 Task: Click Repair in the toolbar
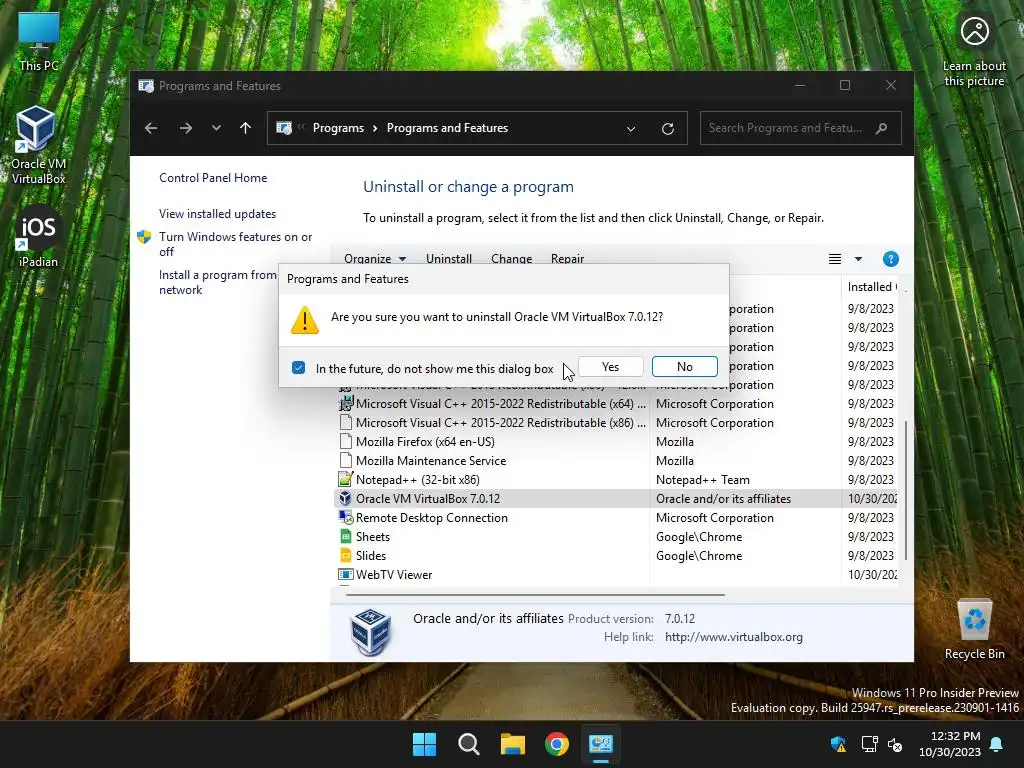[x=567, y=259]
